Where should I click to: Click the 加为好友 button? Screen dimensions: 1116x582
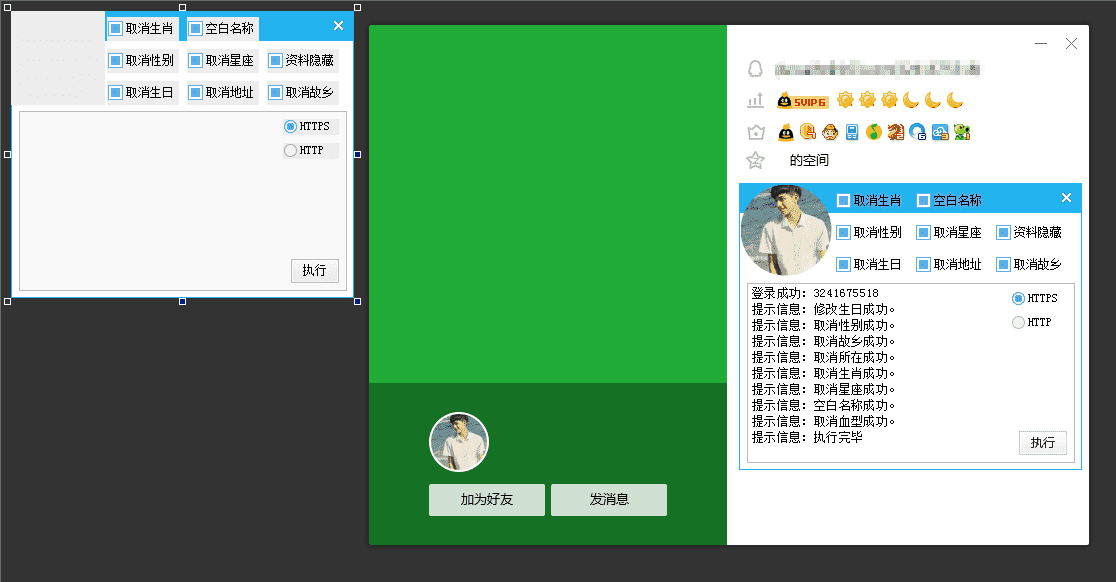487,499
